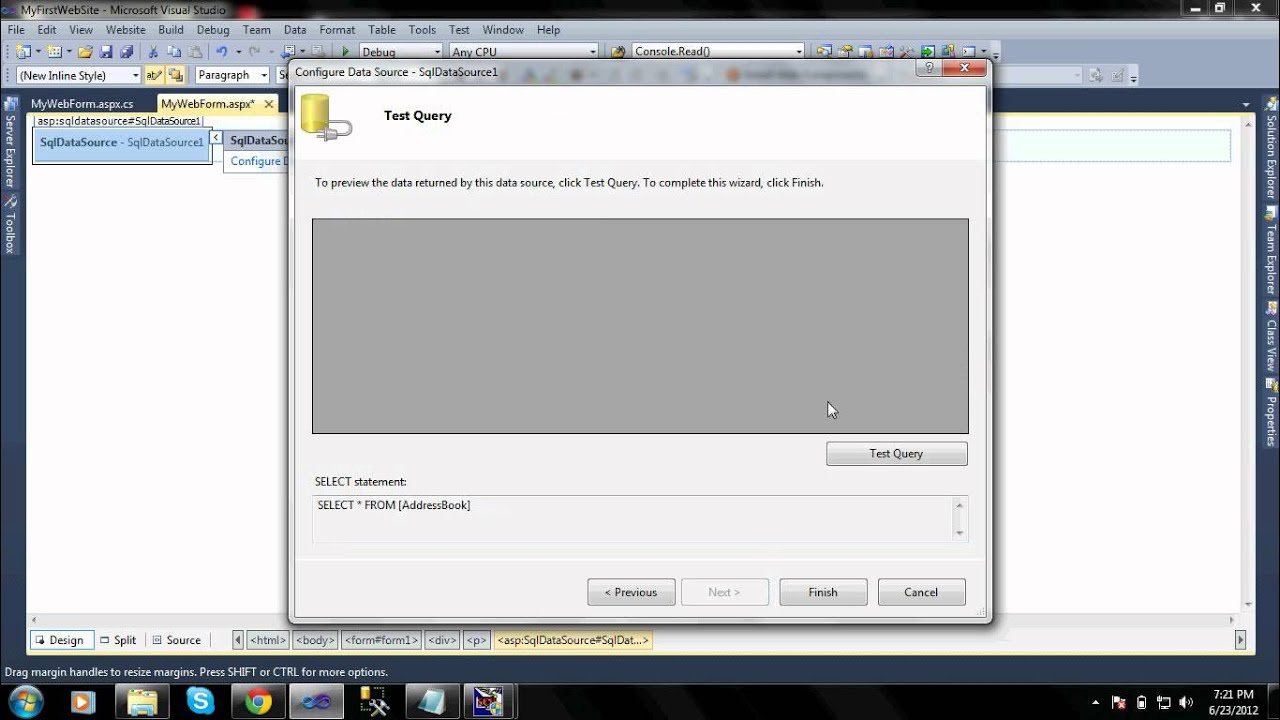The width and height of the screenshot is (1280, 720).
Task: Click the Add New Item toolbar icon
Action: click(x=54, y=51)
